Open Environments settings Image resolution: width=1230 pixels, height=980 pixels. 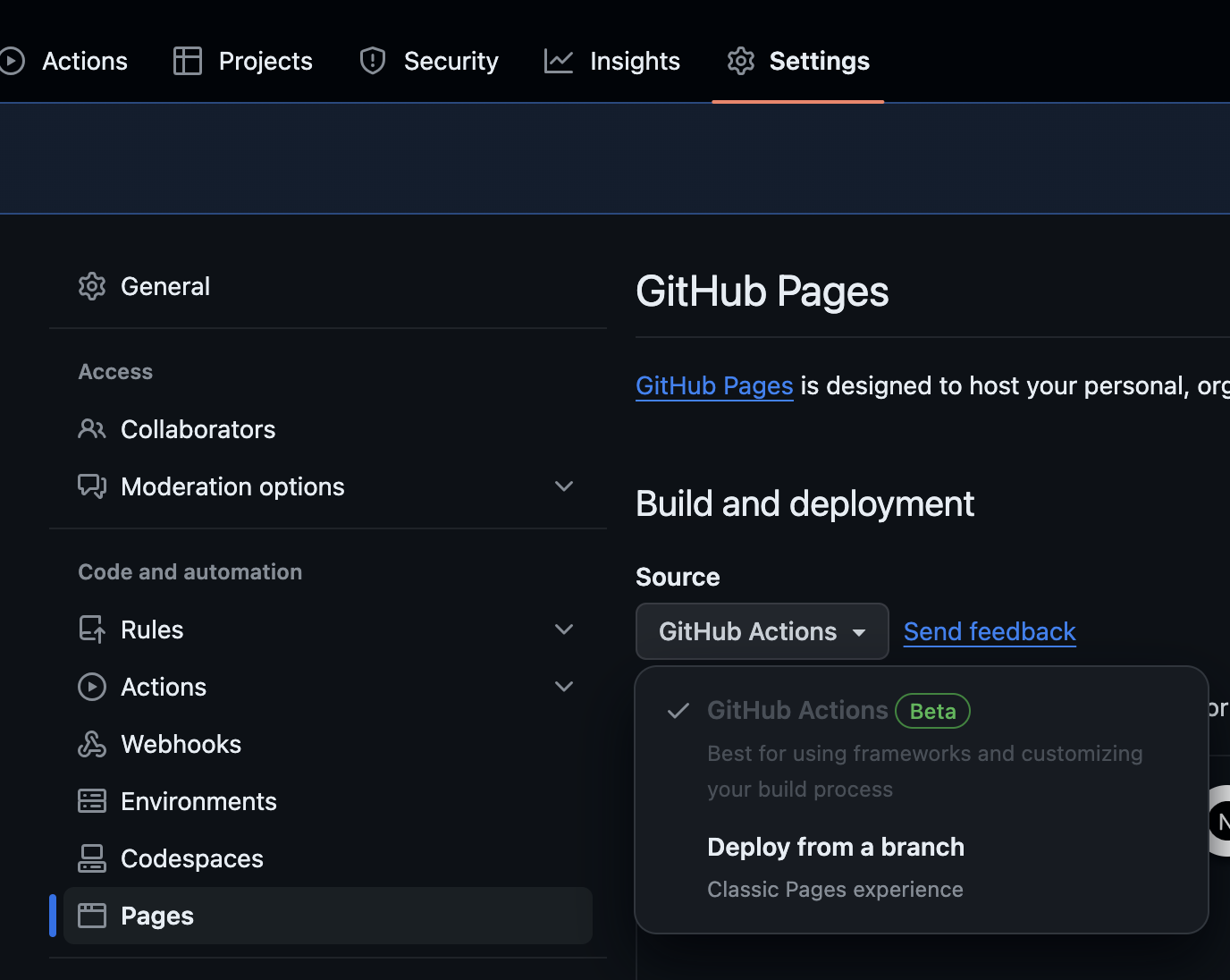coord(328,801)
